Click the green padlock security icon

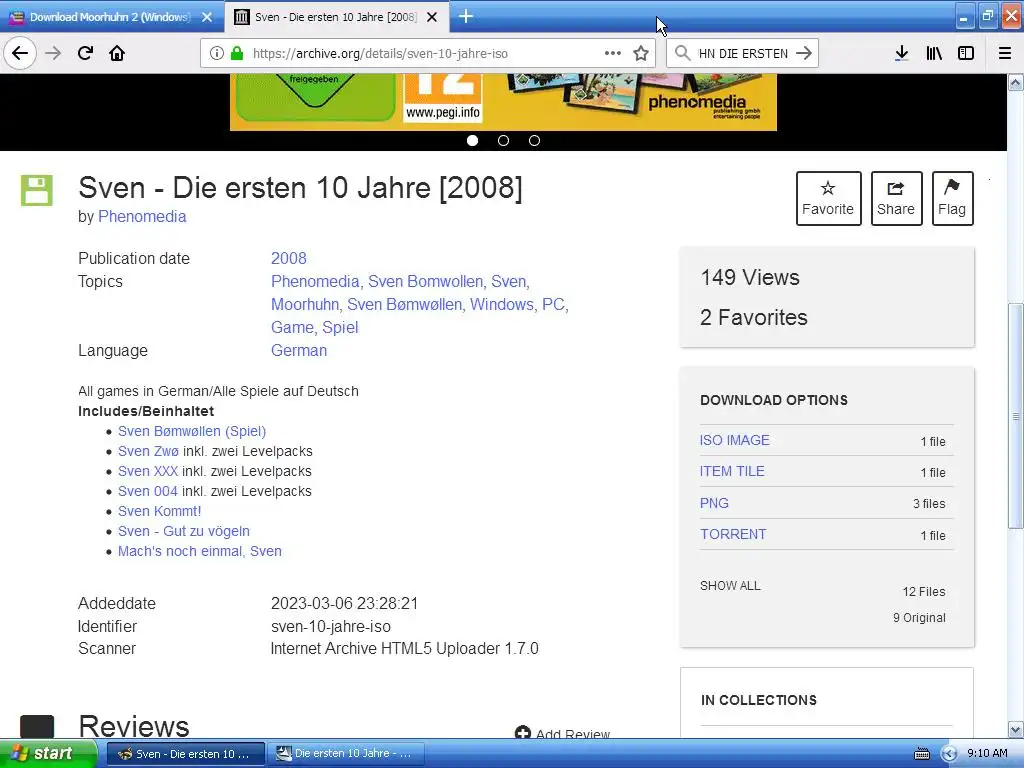(237, 54)
